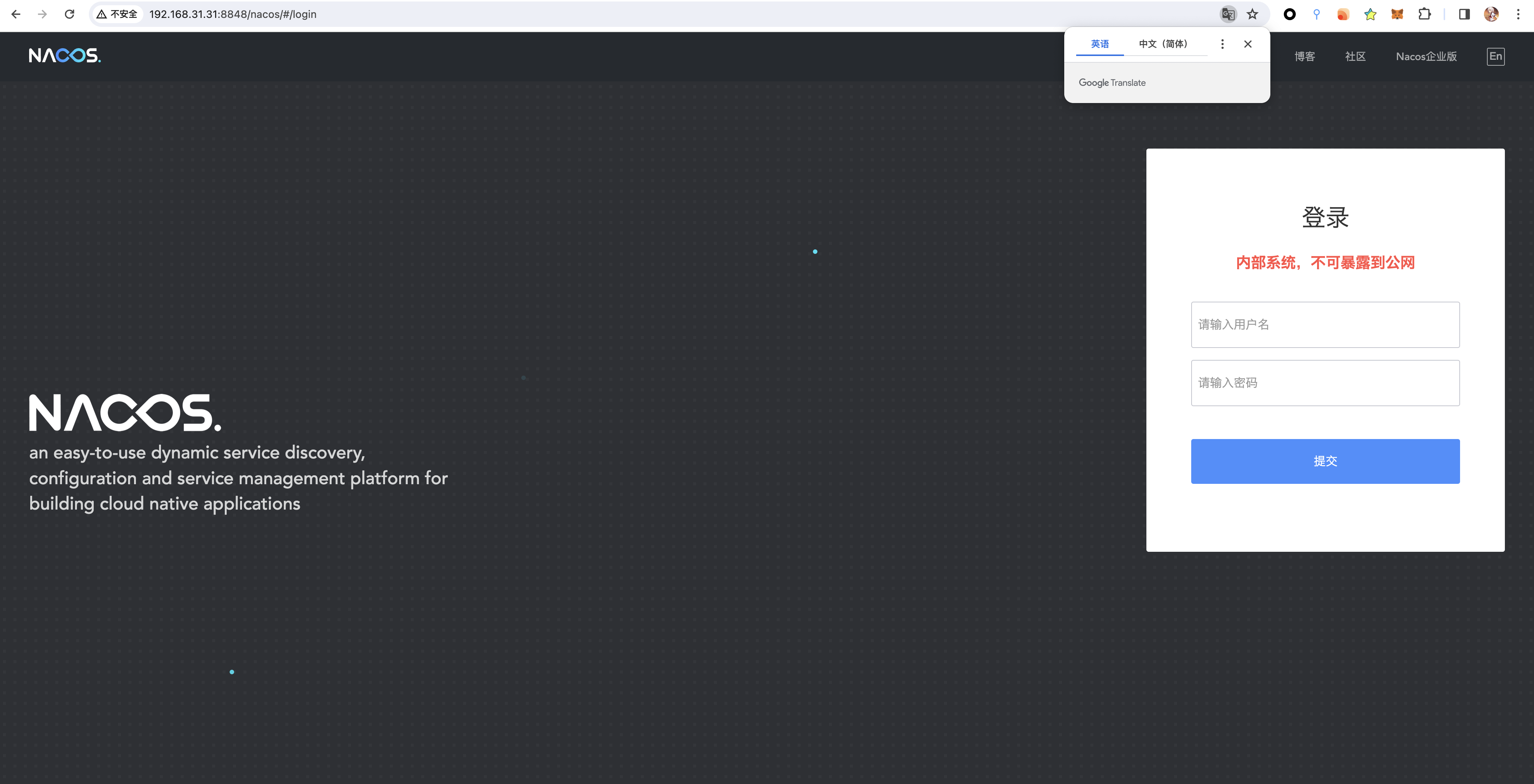Open Chrome three-dot main menu
The height and width of the screenshot is (784, 1534).
click(1518, 14)
